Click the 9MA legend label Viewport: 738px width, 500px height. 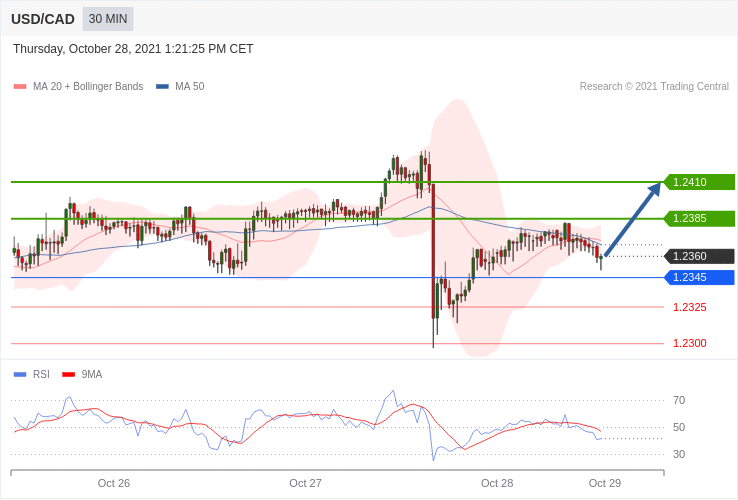92,375
